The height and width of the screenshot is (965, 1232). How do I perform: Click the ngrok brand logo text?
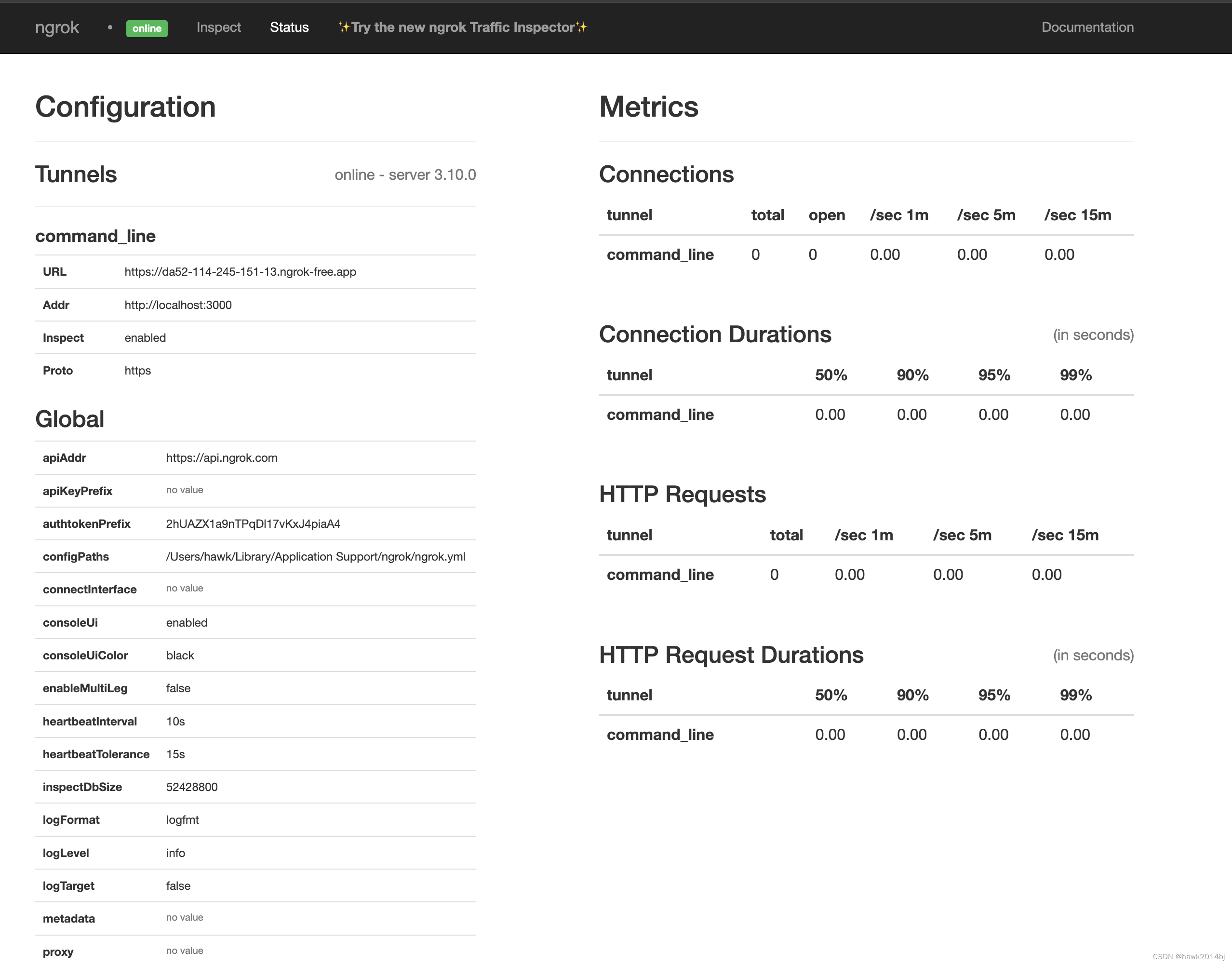[57, 27]
